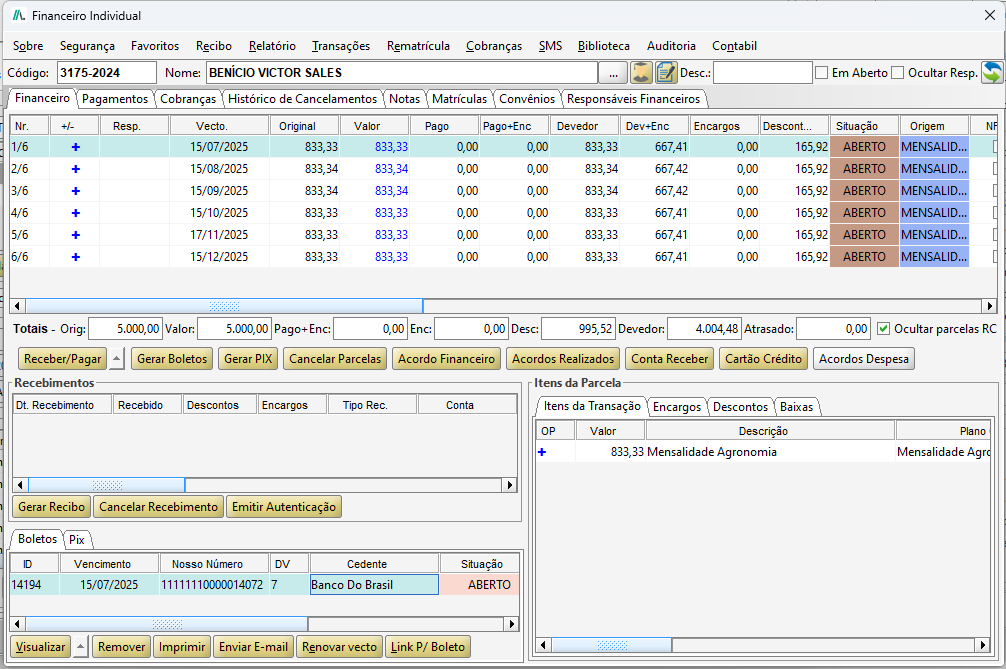1006x669 pixels.
Task: Click the green-blue refresh arrows icon
Action: tap(993, 72)
